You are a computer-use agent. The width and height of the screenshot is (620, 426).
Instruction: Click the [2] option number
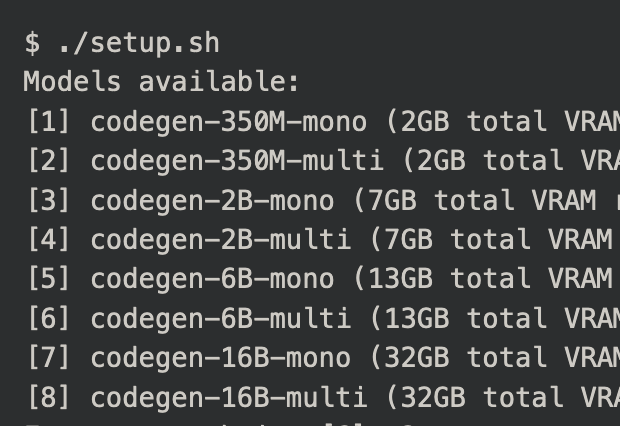[48, 161]
